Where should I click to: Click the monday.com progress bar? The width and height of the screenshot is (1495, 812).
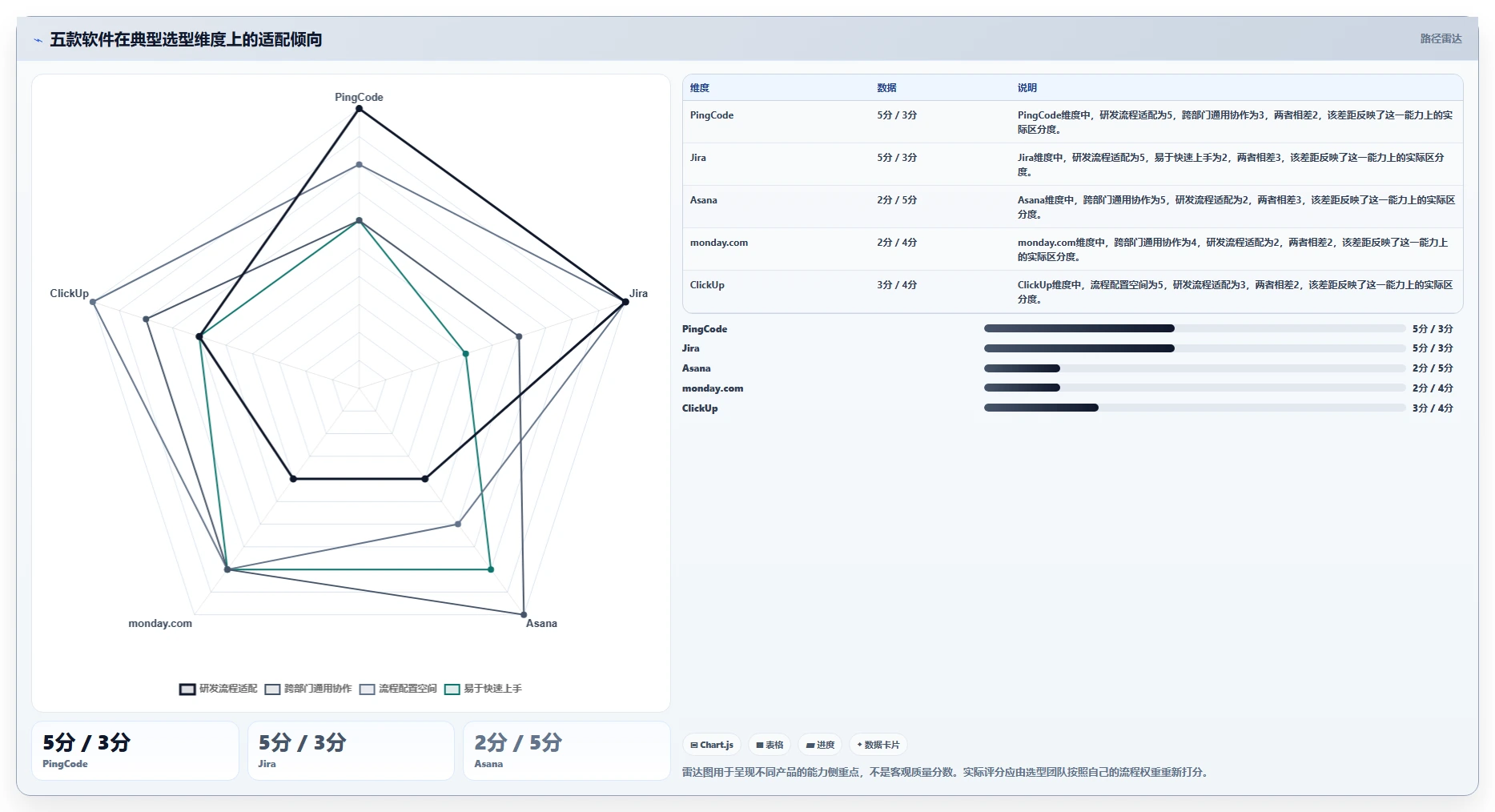point(1195,388)
